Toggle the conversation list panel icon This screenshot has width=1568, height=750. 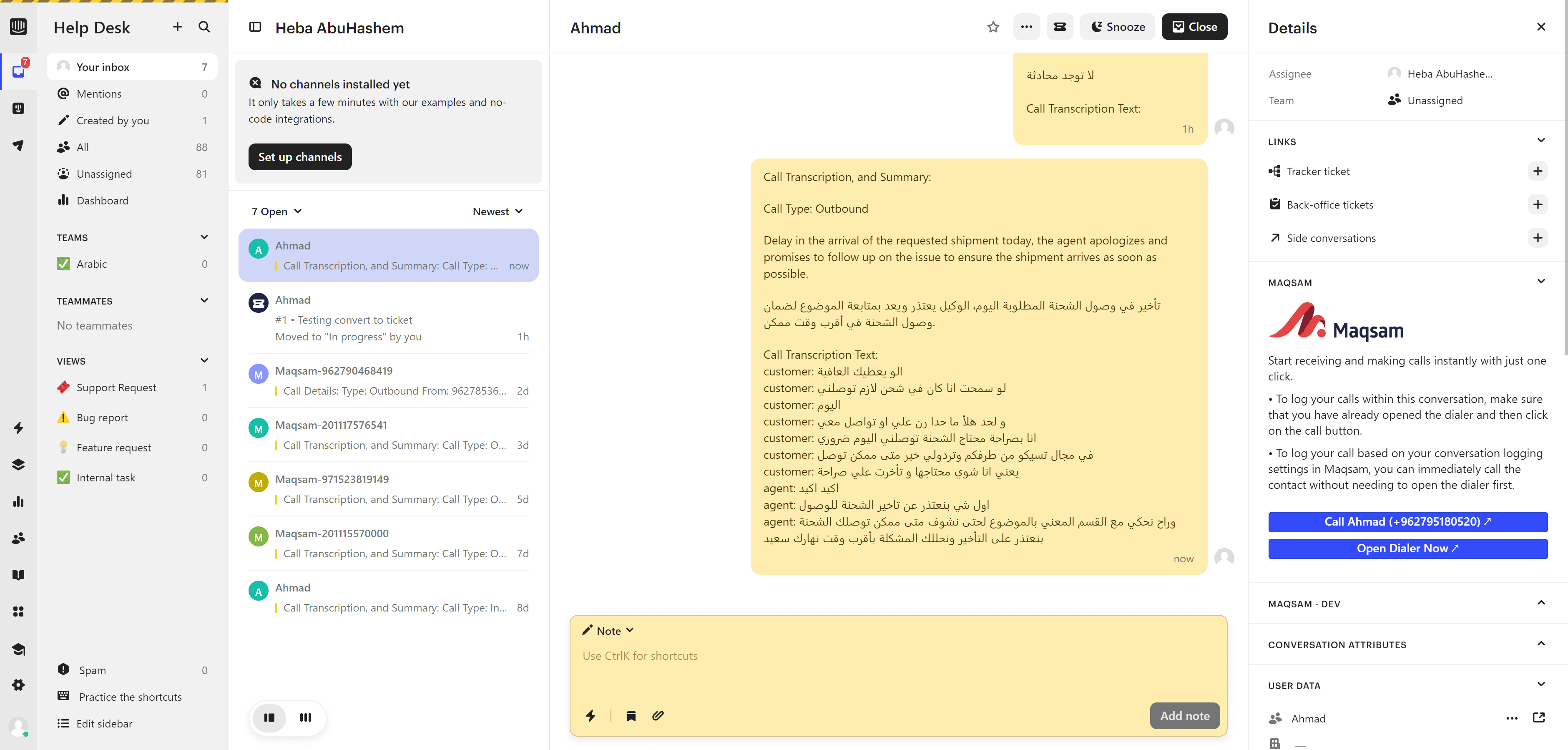point(255,27)
